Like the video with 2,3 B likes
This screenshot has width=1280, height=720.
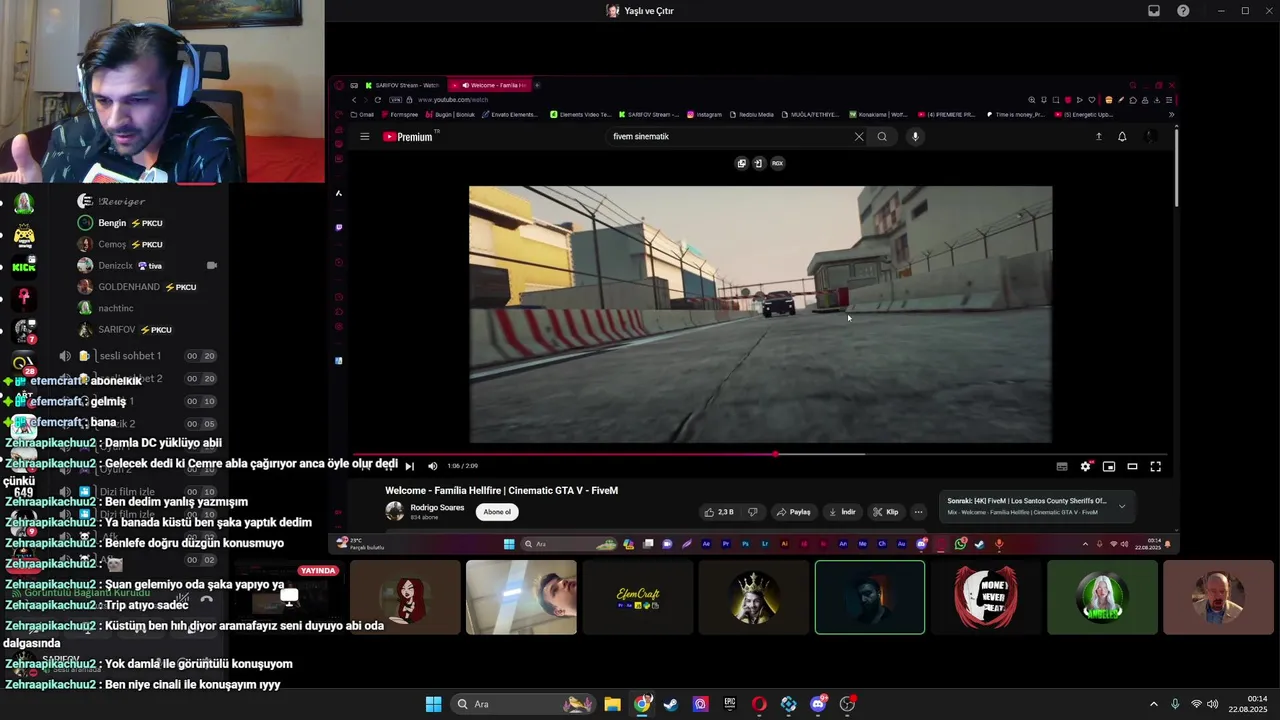(x=719, y=512)
